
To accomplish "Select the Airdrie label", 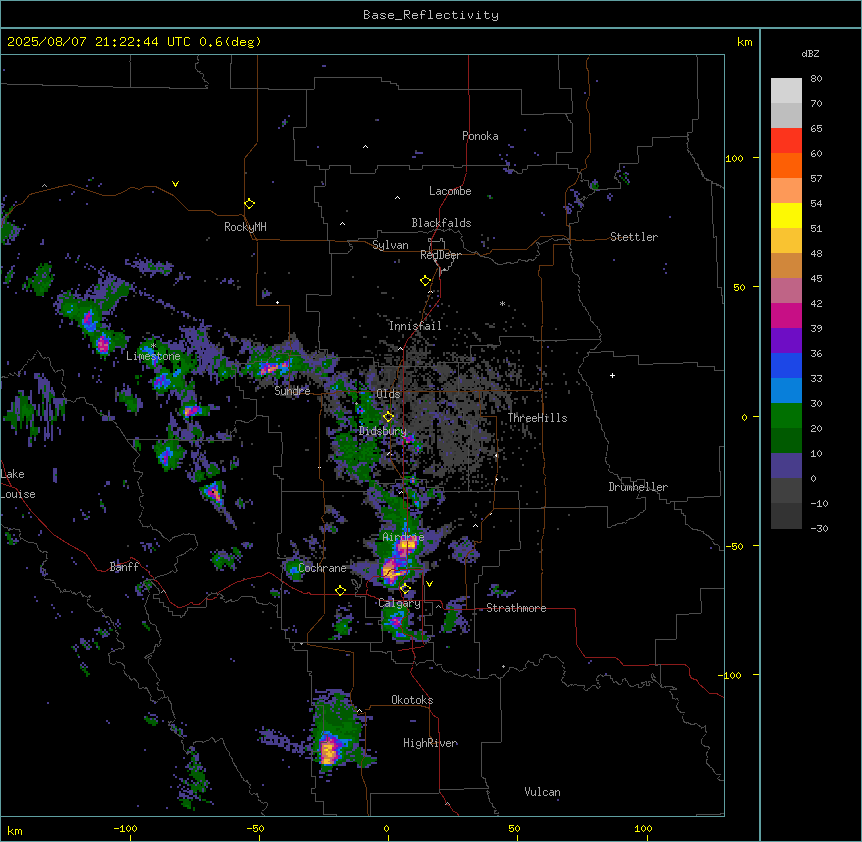I will click(x=403, y=536).
